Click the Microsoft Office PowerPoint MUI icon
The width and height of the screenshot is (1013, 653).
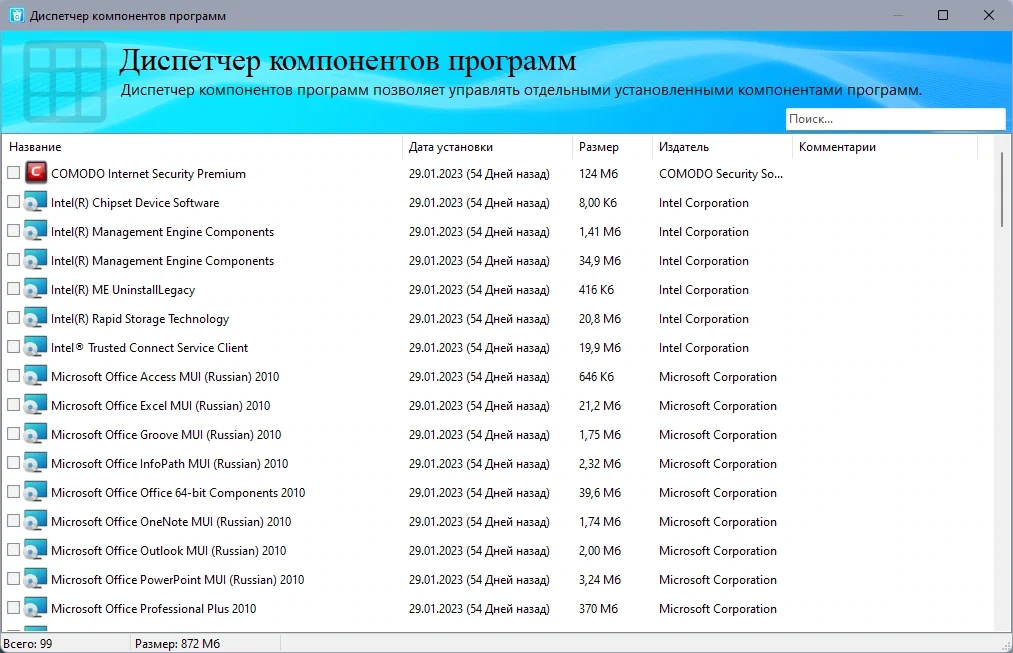[x=36, y=579]
